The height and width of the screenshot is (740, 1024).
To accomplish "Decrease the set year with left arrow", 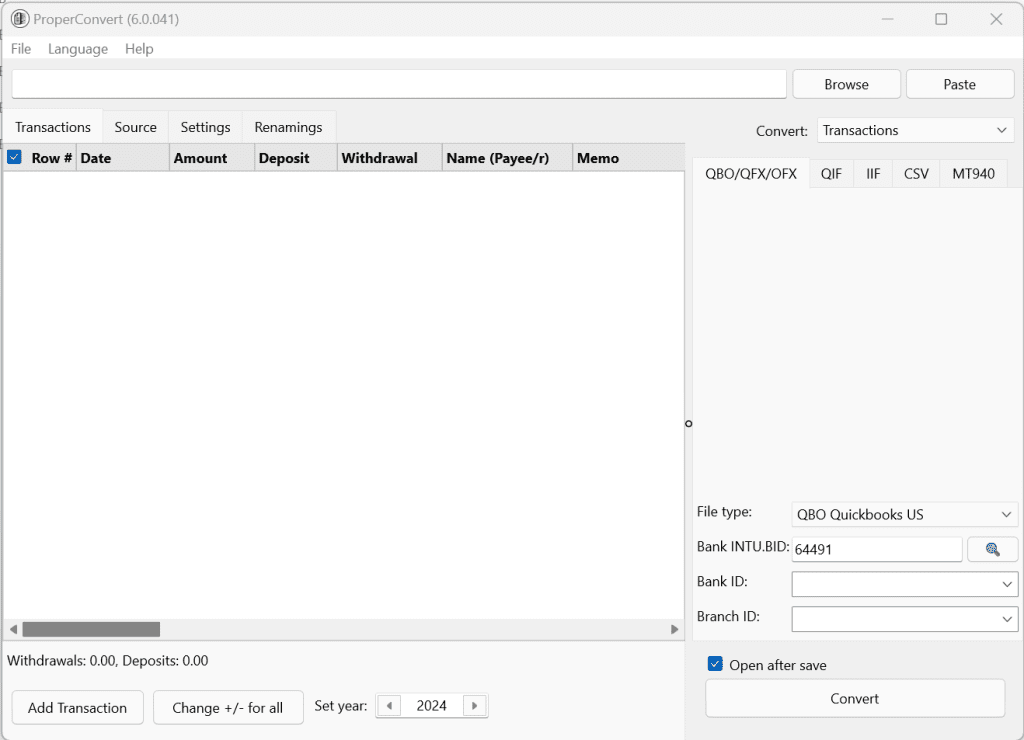I will tap(390, 706).
